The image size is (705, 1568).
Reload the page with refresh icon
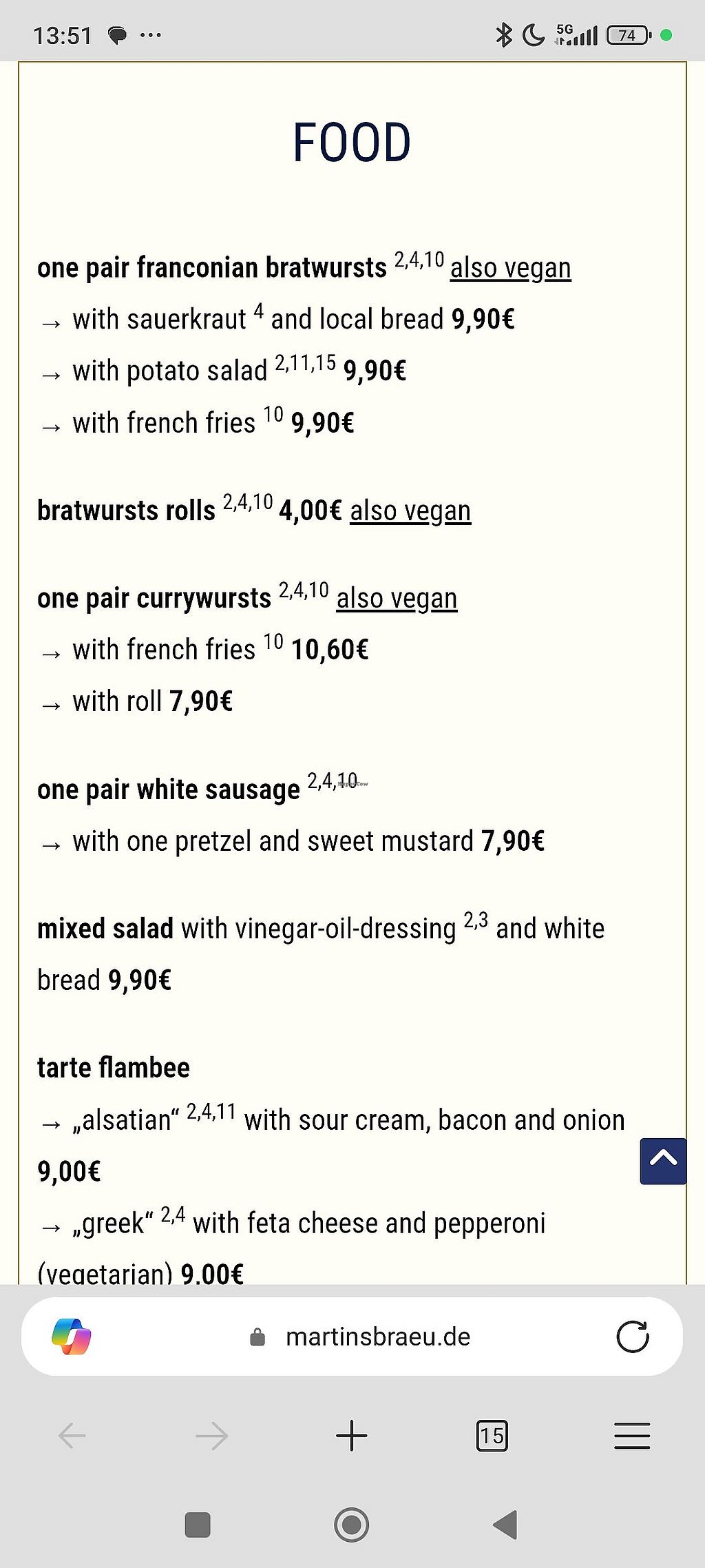tap(633, 1337)
